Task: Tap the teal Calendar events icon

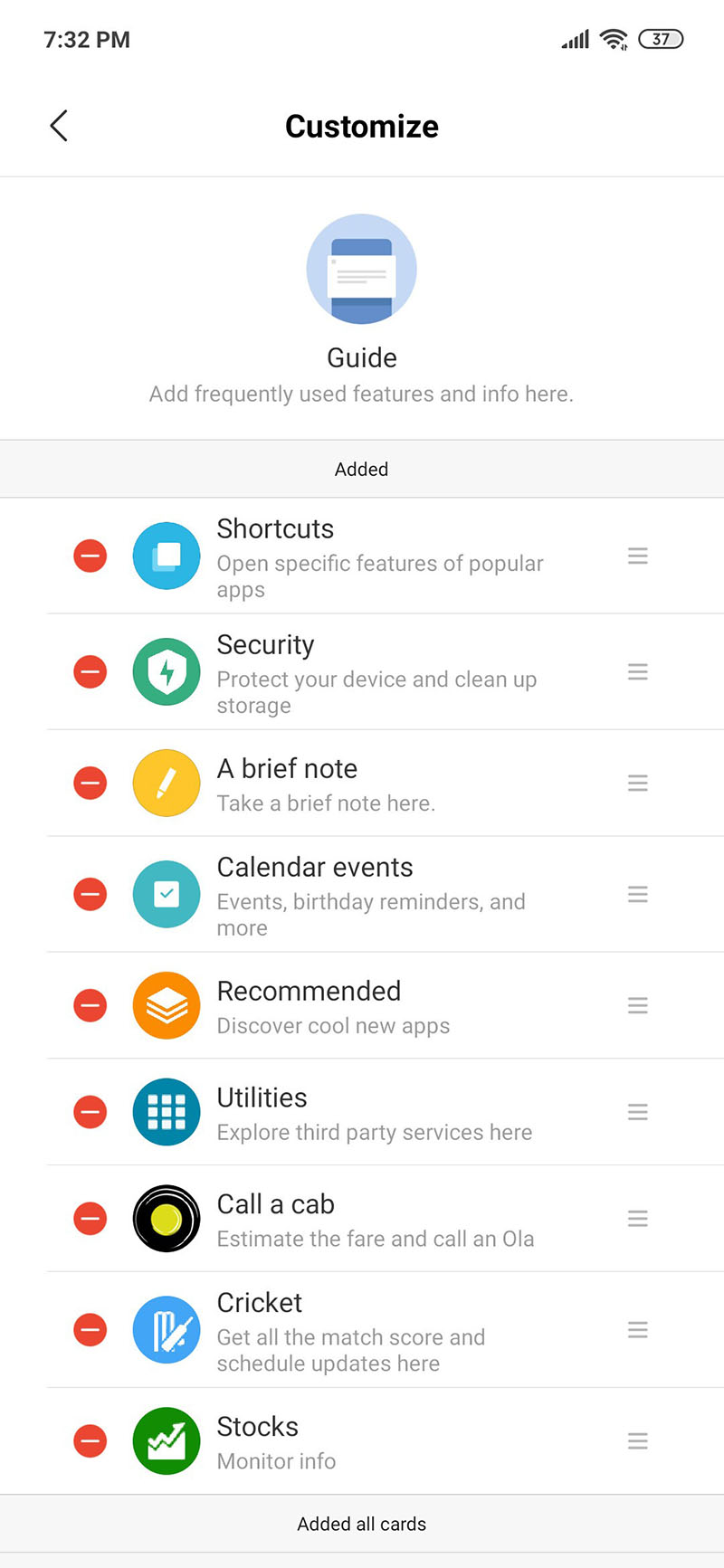Action: (x=167, y=894)
